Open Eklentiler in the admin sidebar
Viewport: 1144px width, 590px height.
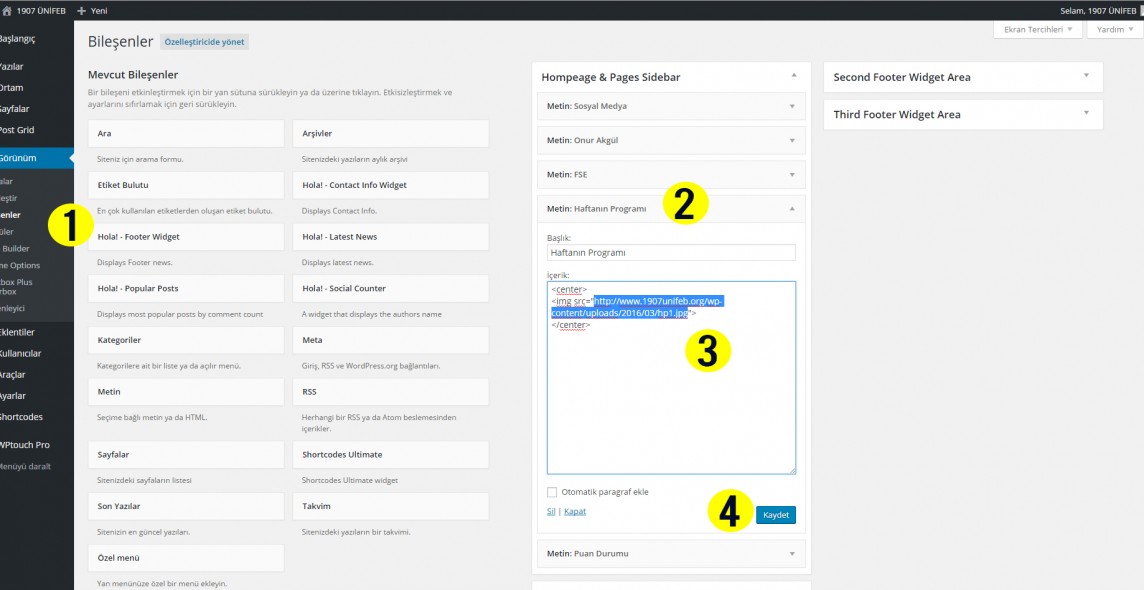point(18,332)
